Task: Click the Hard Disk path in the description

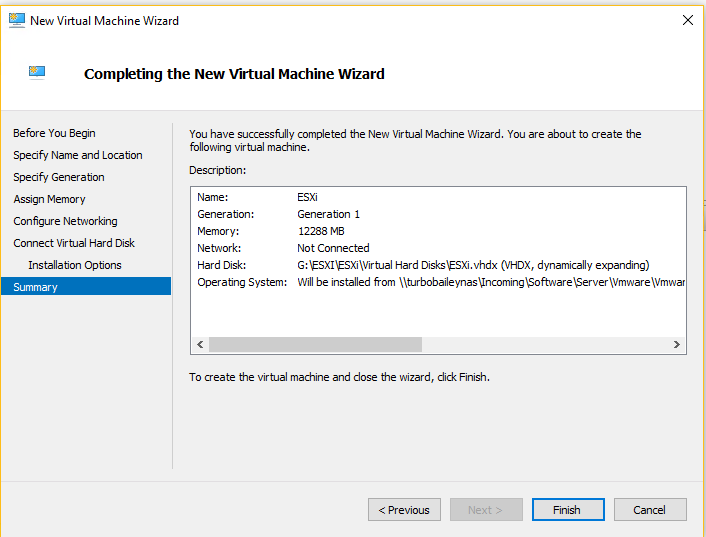Action: pos(473,265)
